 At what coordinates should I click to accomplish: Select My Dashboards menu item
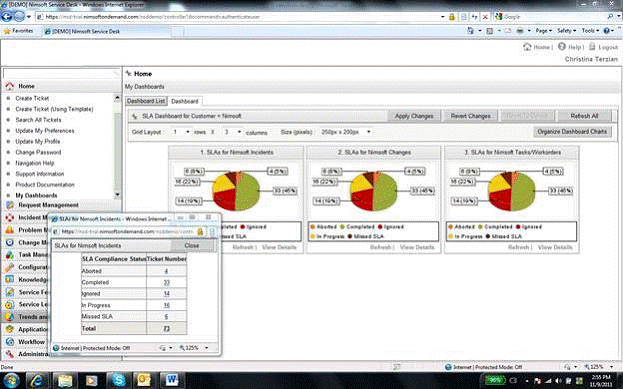click(x=36, y=195)
